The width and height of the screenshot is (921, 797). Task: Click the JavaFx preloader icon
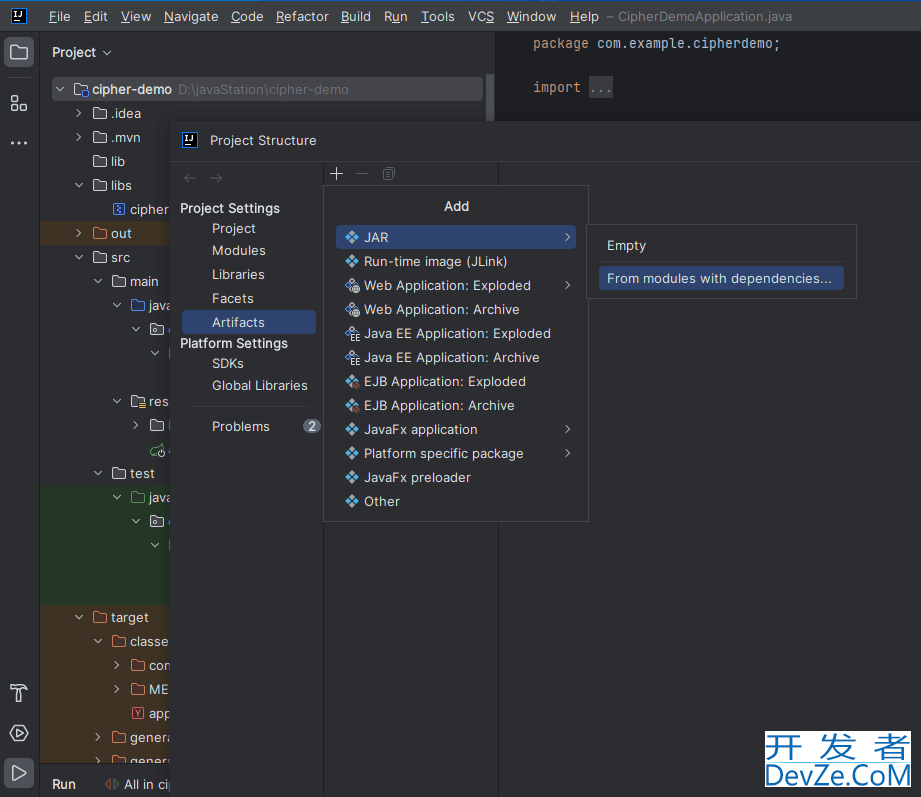(x=352, y=477)
